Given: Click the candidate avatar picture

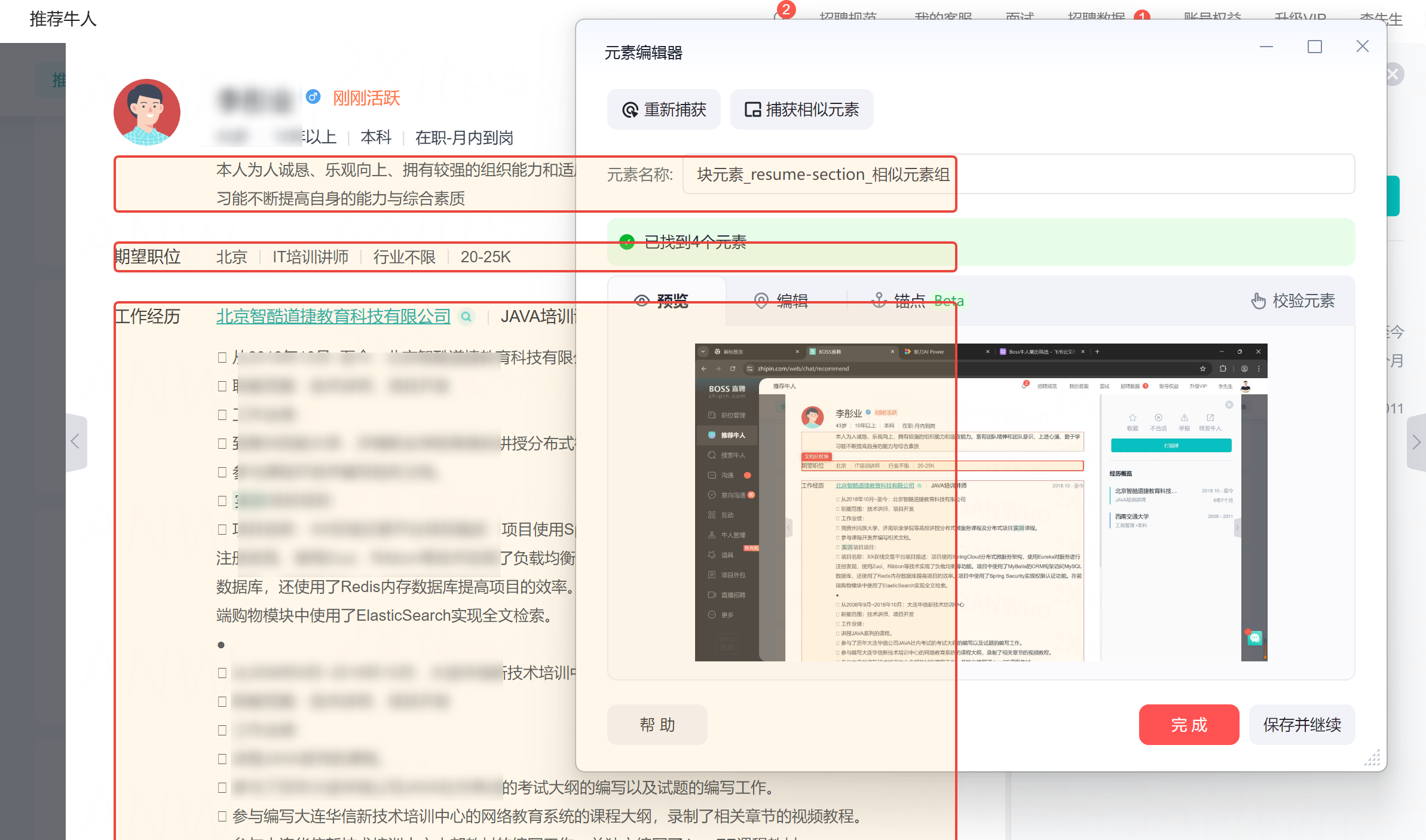Looking at the screenshot, I should coord(147,112).
